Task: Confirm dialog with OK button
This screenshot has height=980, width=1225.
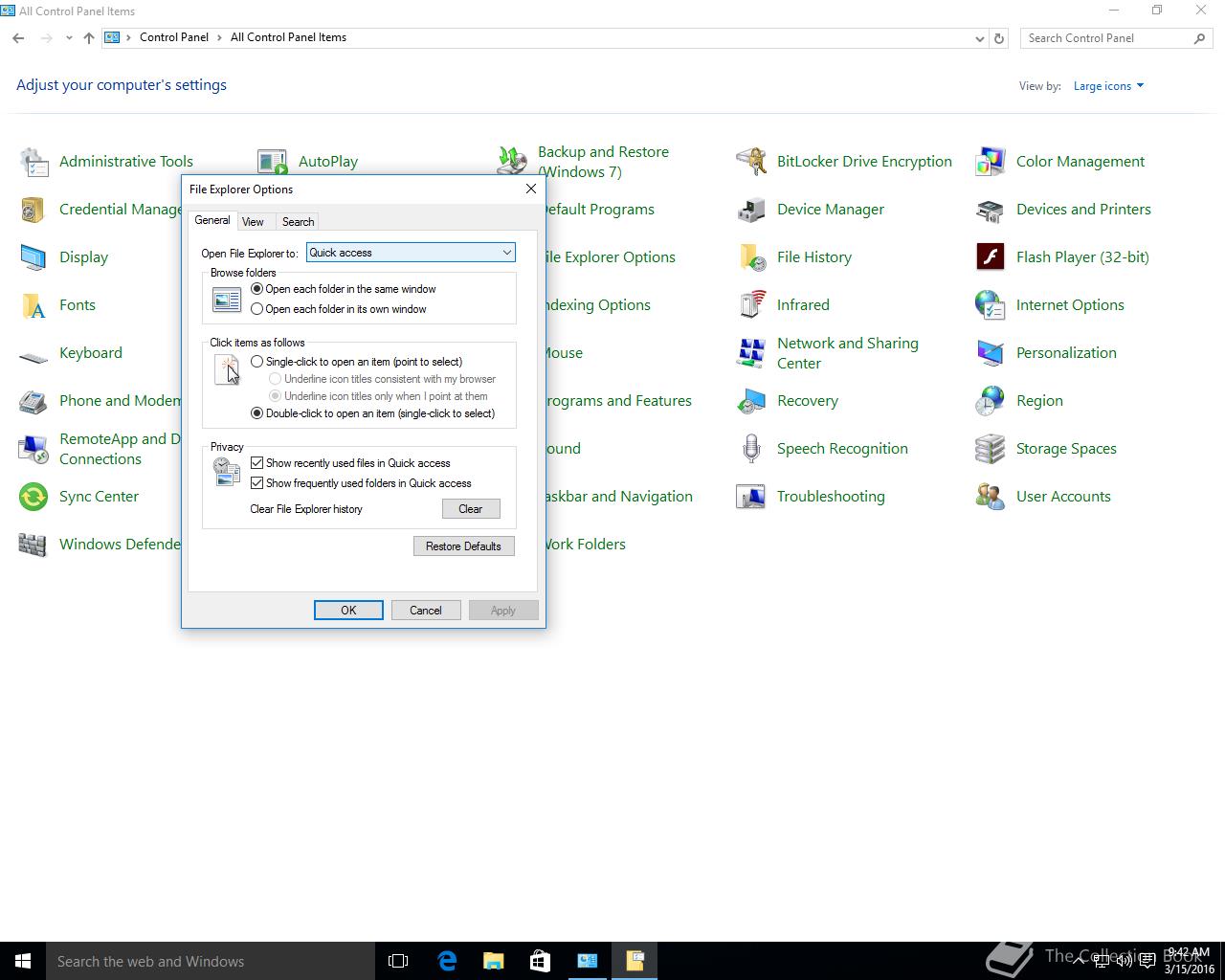Action: (x=348, y=611)
